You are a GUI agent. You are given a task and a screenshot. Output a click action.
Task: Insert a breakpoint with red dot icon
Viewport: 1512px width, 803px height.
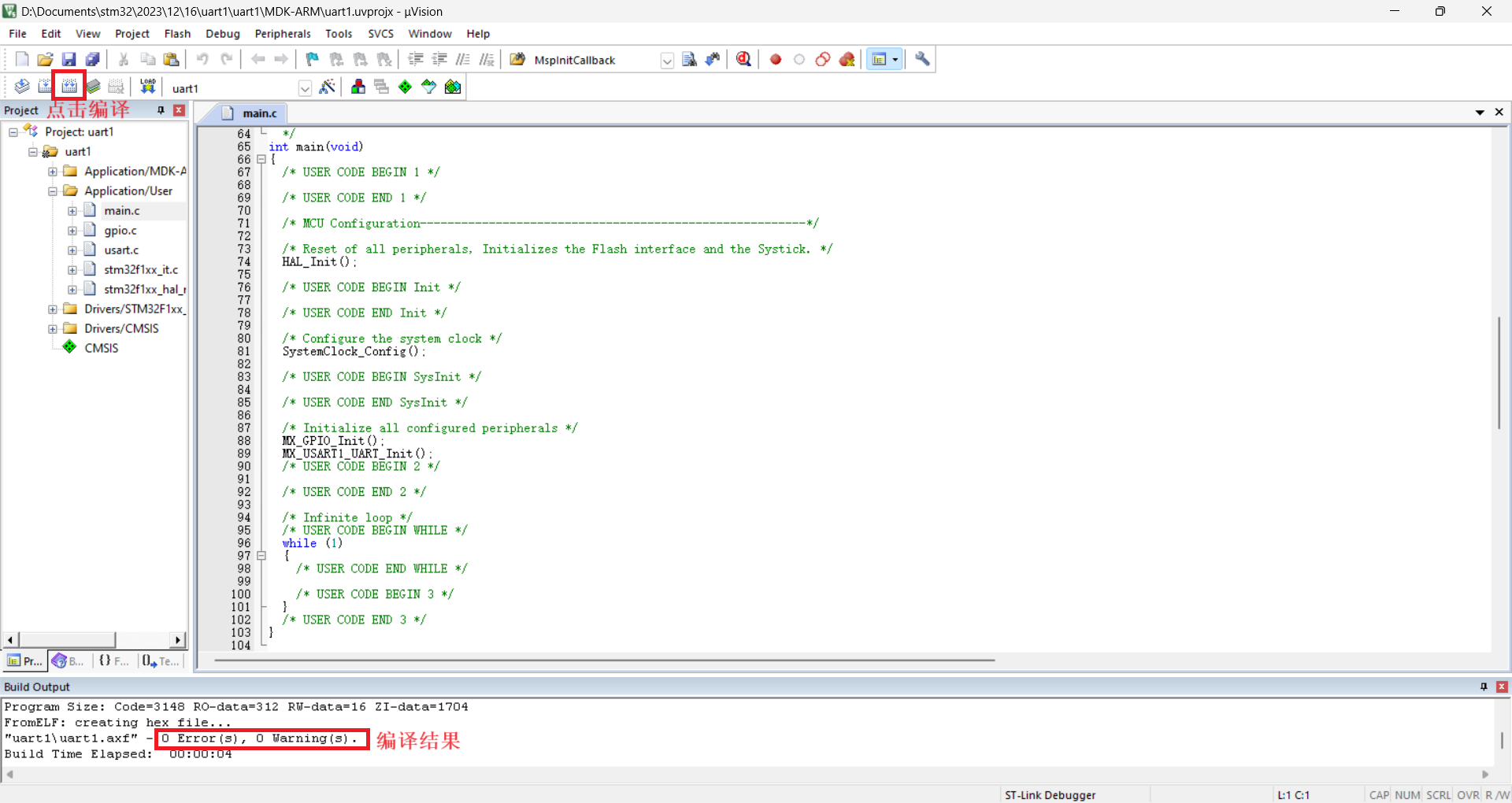[776, 60]
